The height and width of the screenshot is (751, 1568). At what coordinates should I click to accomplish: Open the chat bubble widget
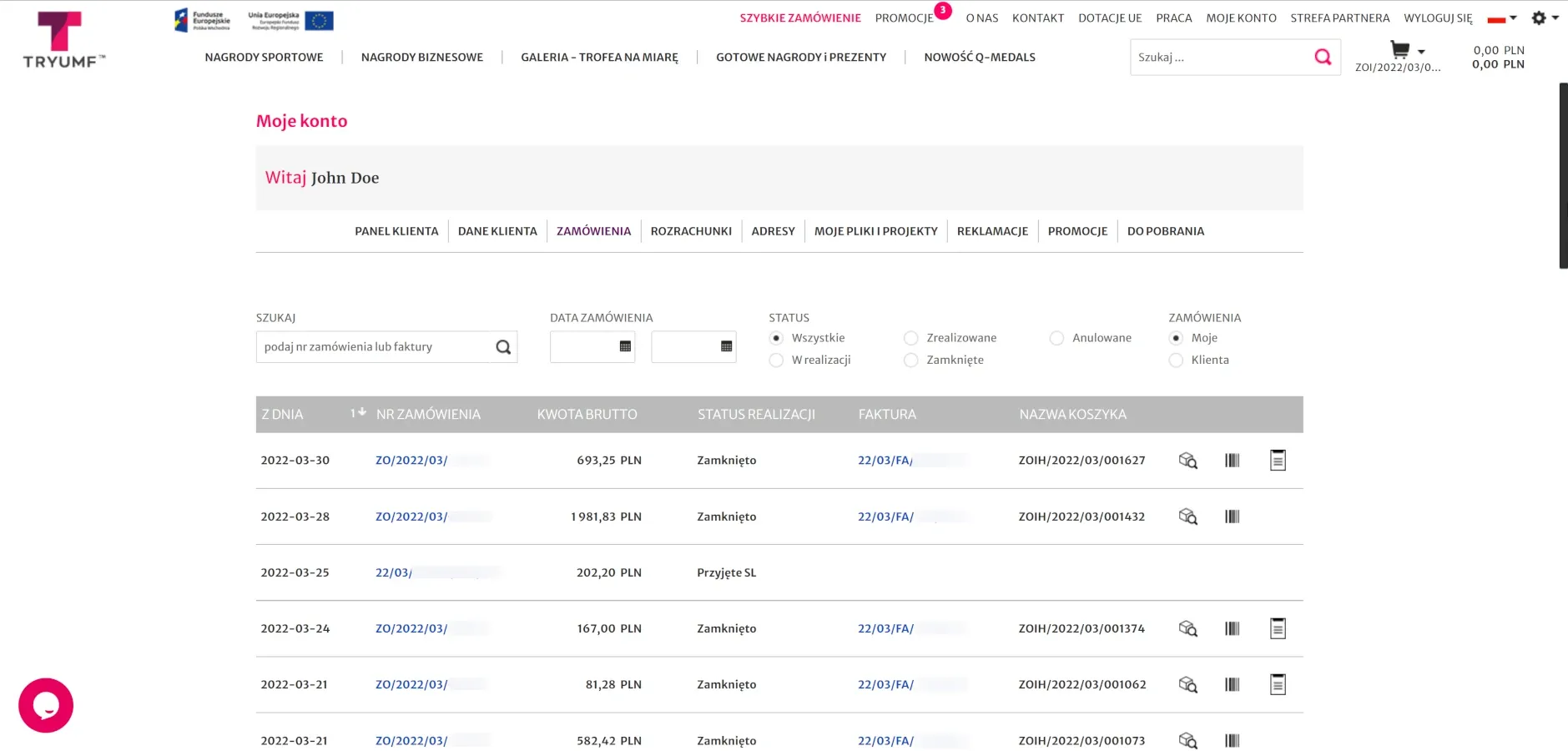pyautogui.click(x=46, y=705)
